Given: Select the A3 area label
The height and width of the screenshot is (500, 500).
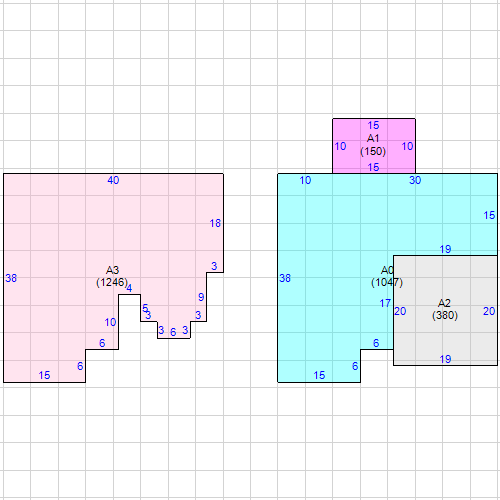Looking at the screenshot, I should 112,270.
